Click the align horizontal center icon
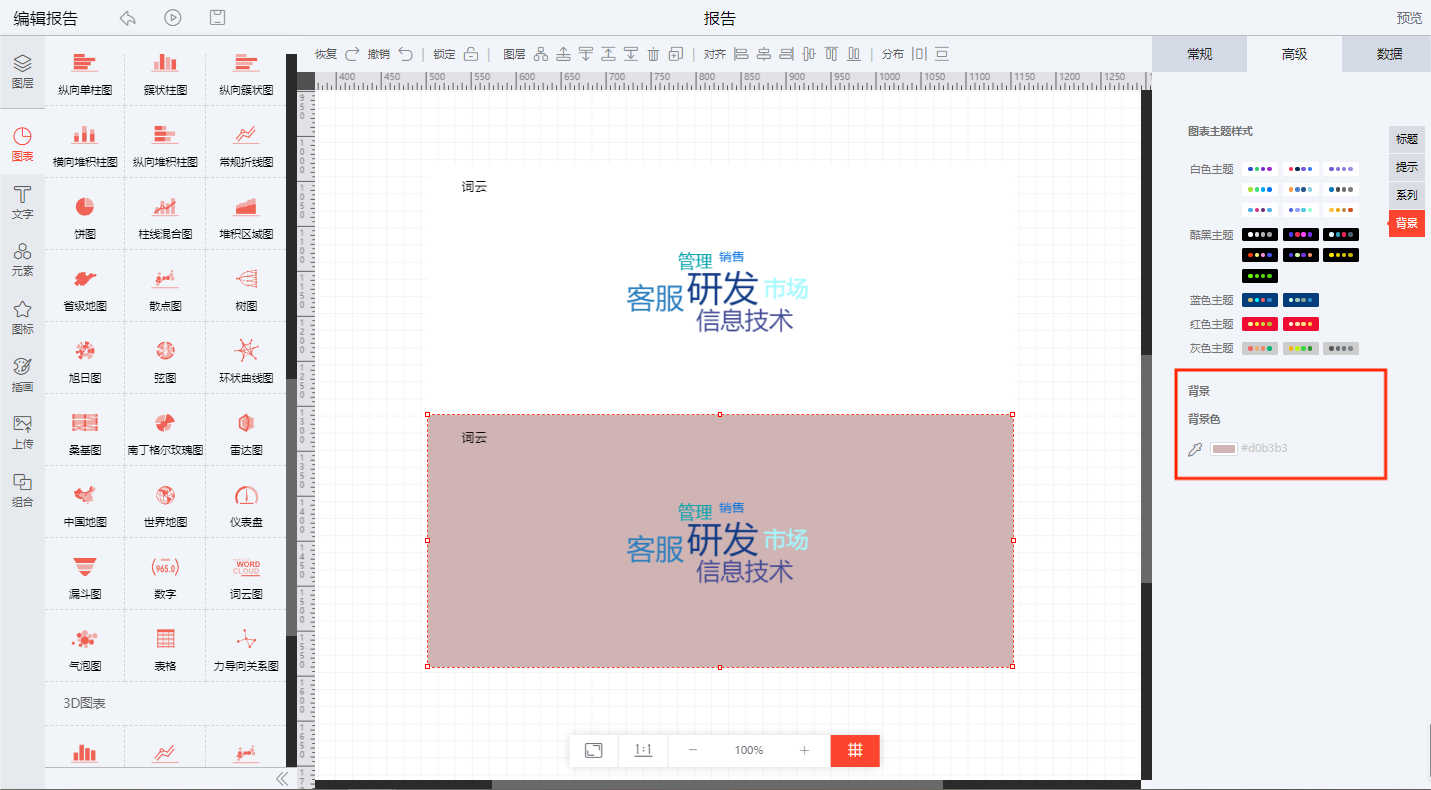The image size is (1431, 790). [764, 54]
